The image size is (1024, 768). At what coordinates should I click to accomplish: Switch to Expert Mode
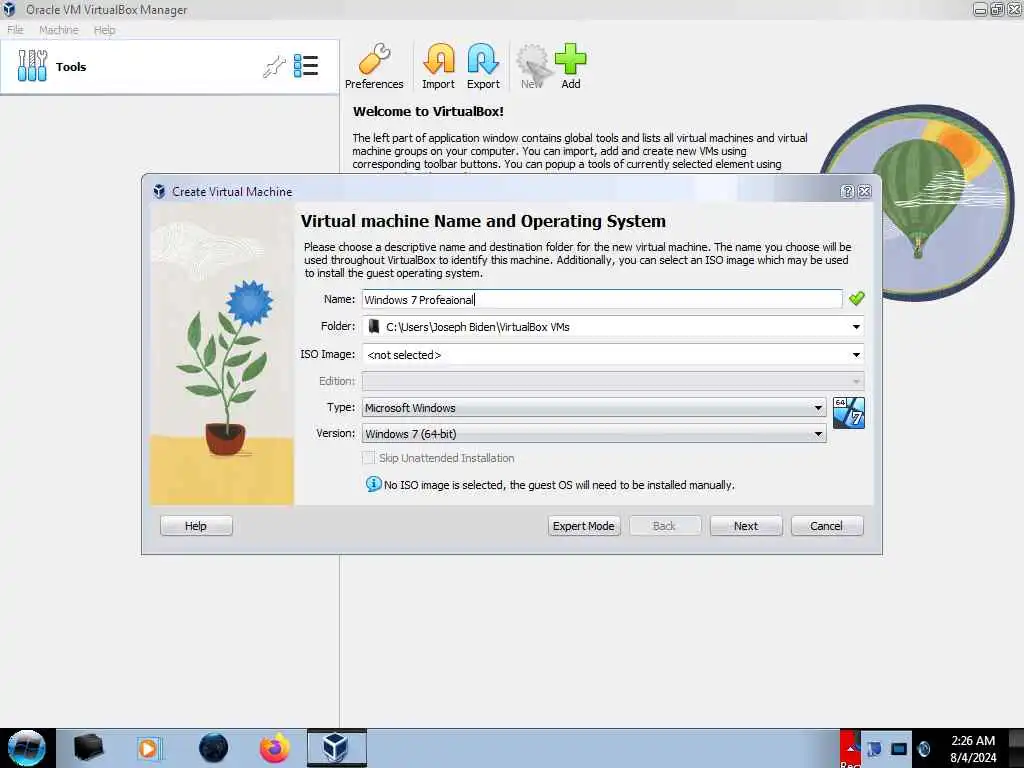pos(584,526)
